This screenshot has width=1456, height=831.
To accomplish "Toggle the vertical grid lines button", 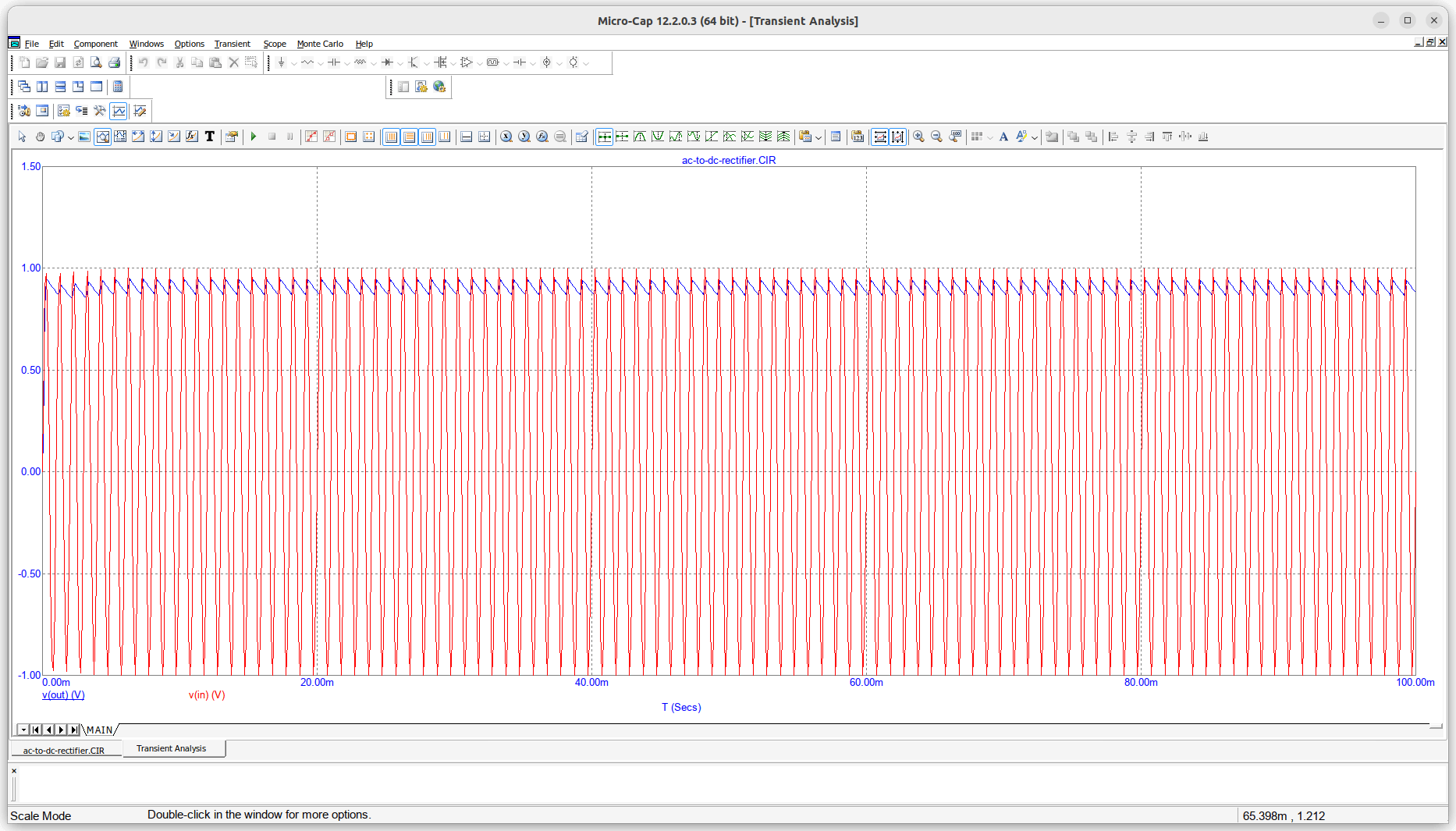I will point(391,137).
